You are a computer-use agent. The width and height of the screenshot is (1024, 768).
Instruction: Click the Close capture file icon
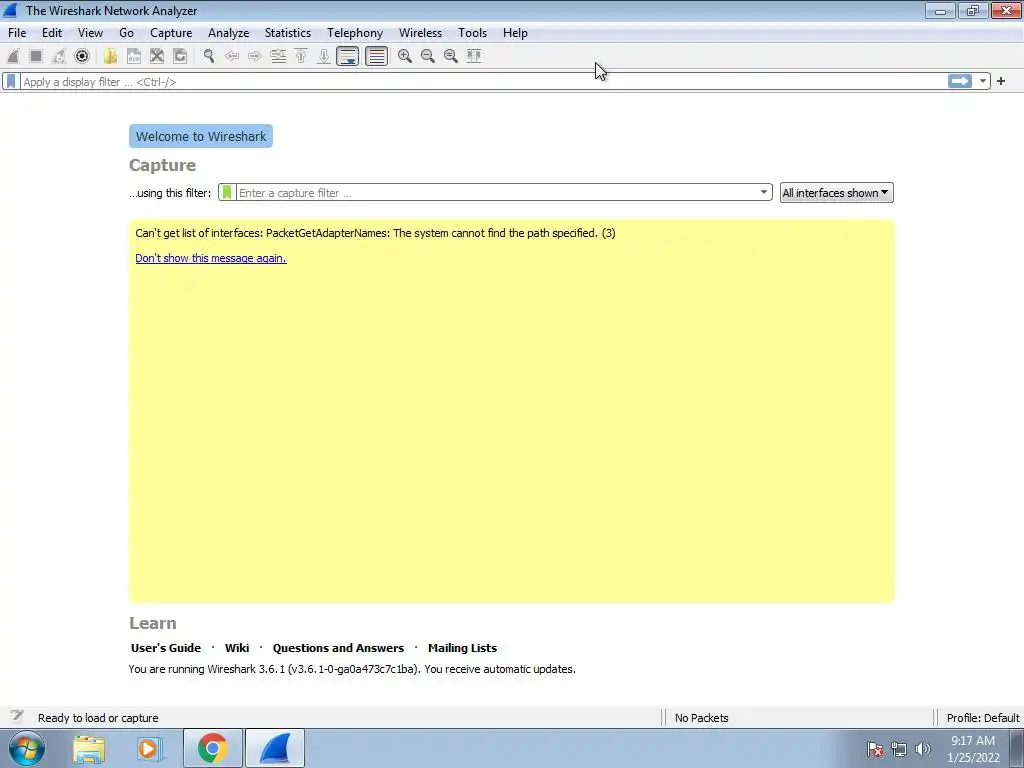tap(157, 56)
